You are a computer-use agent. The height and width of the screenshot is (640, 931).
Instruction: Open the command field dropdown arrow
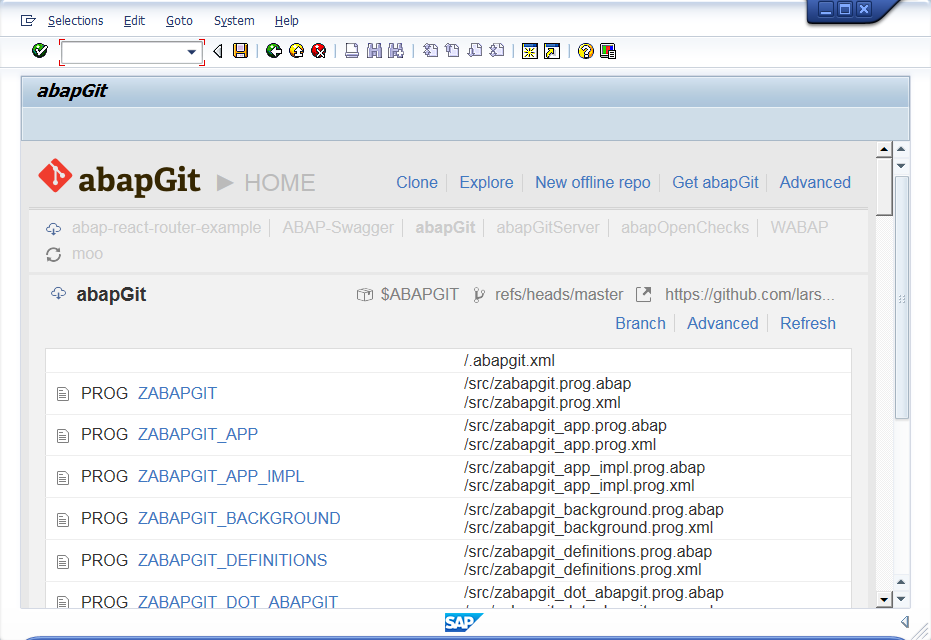[x=191, y=52]
